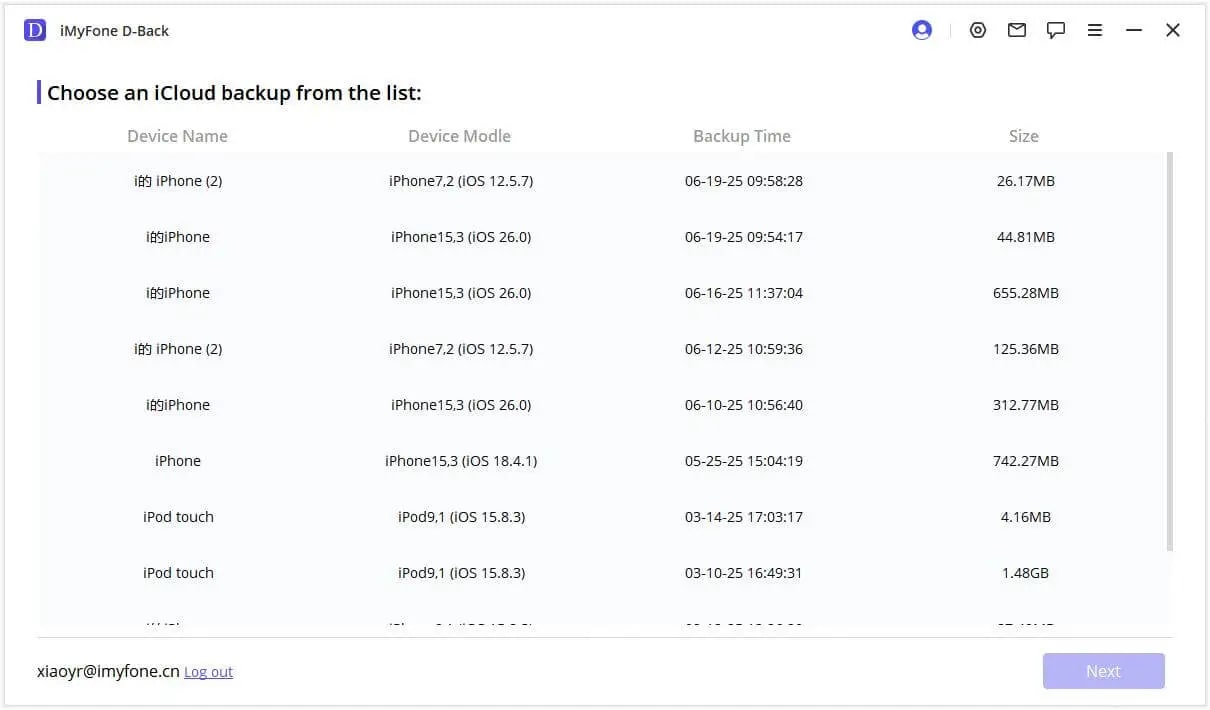Viewport: 1210px width, 710px height.
Task: Click the mail envelope icon
Action: tap(1017, 30)
